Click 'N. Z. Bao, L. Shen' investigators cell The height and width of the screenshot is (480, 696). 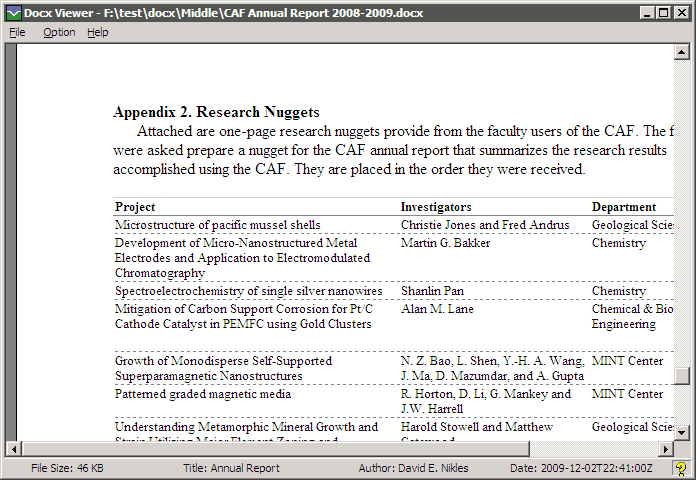[492, 368]
